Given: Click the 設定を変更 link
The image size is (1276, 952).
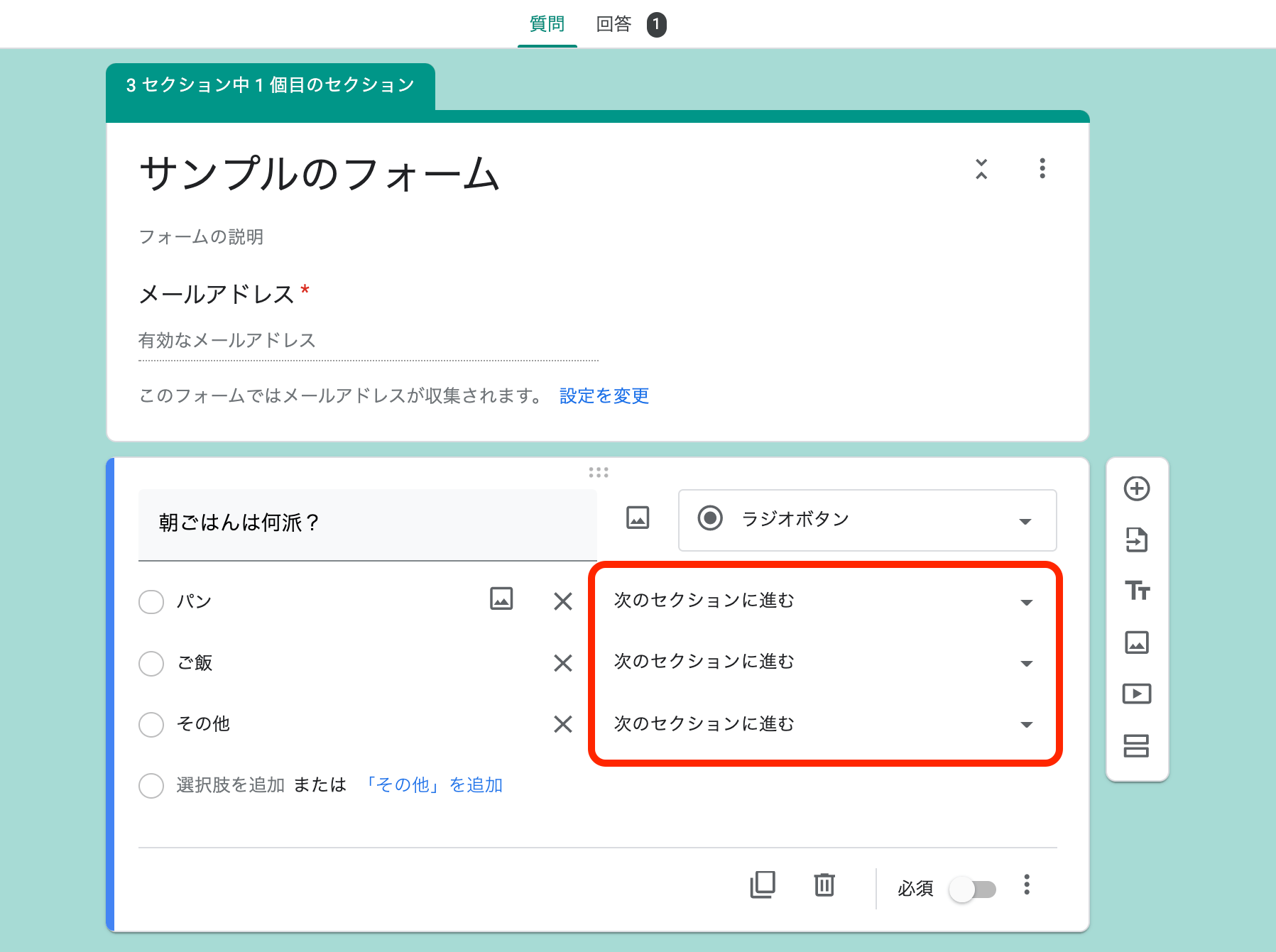Looking at the screenshot, I should [x=603, y=395].
